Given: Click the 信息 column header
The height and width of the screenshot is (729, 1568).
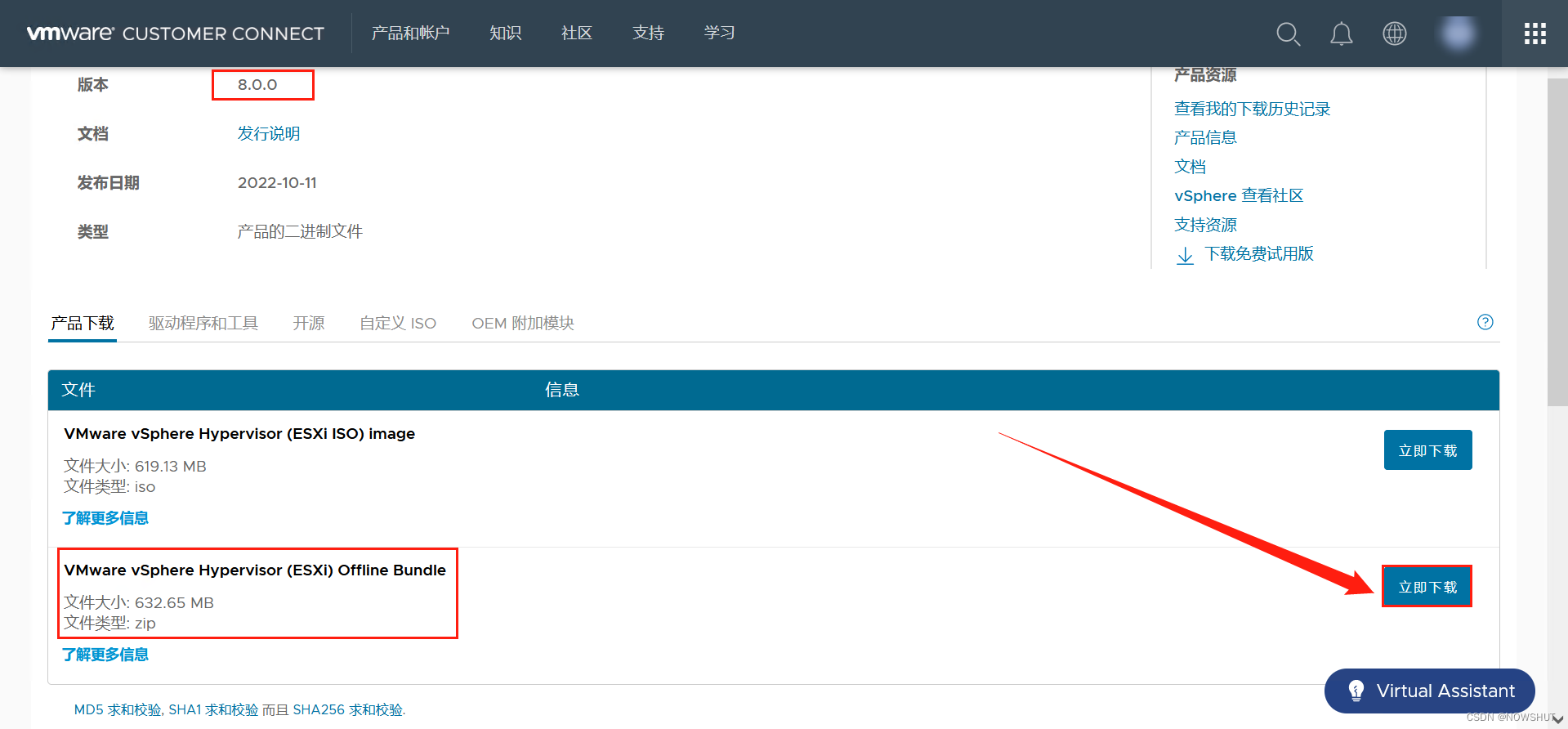Looking at the screenshot, I should click(562, 390).
